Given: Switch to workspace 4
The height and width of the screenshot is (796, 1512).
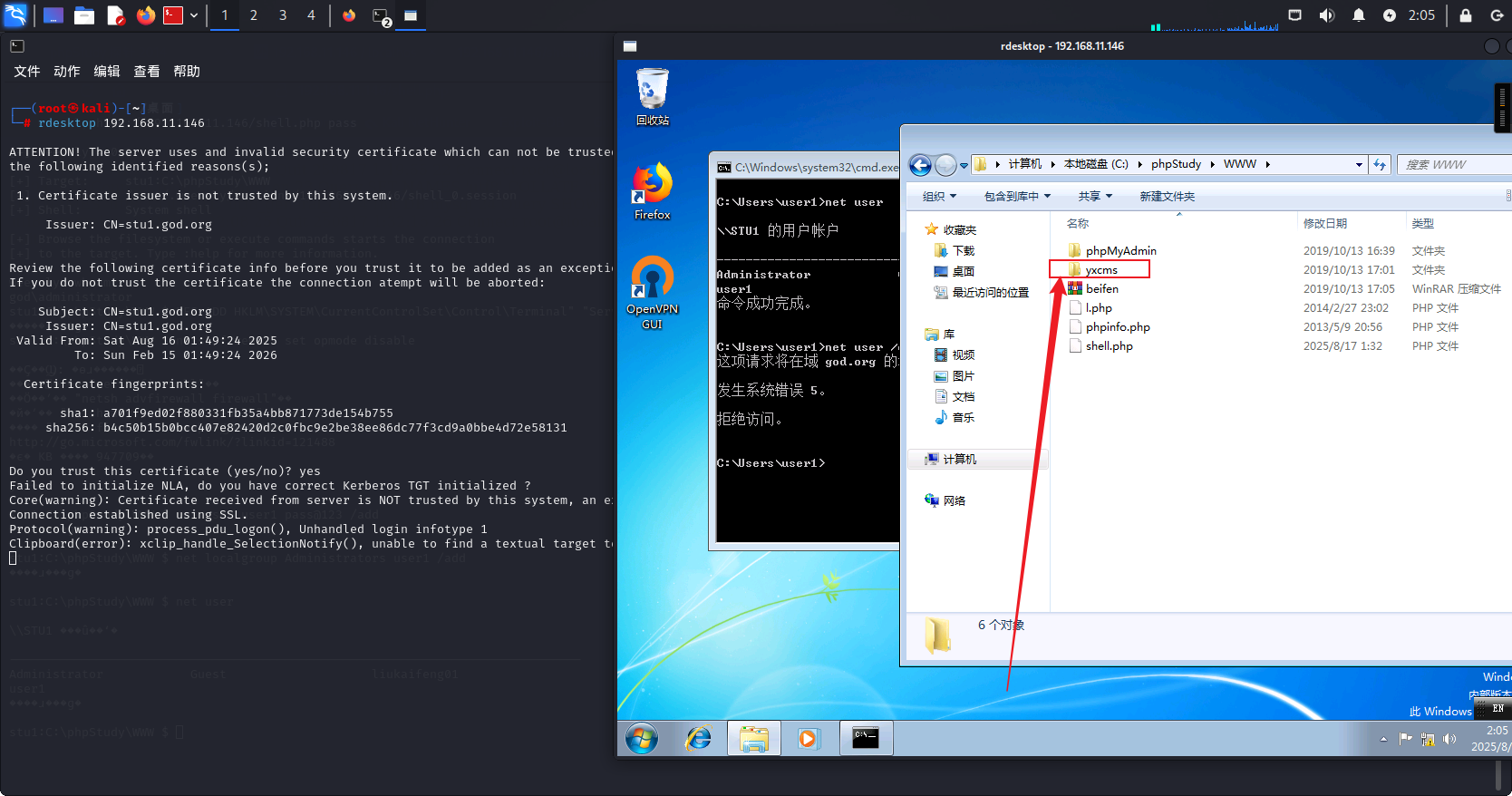Looking at the screenshot, I should pos(311,15).
